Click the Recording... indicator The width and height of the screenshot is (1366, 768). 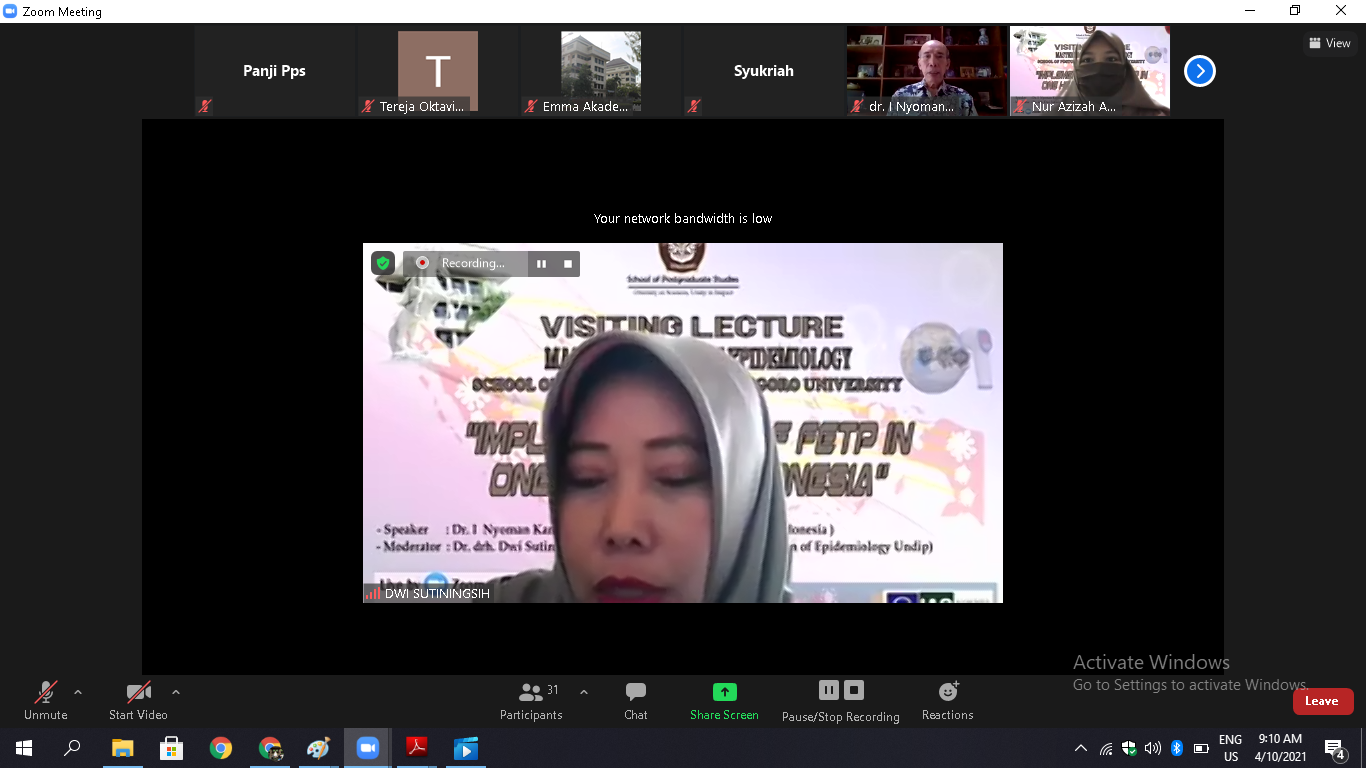click(x=463, y=263)
